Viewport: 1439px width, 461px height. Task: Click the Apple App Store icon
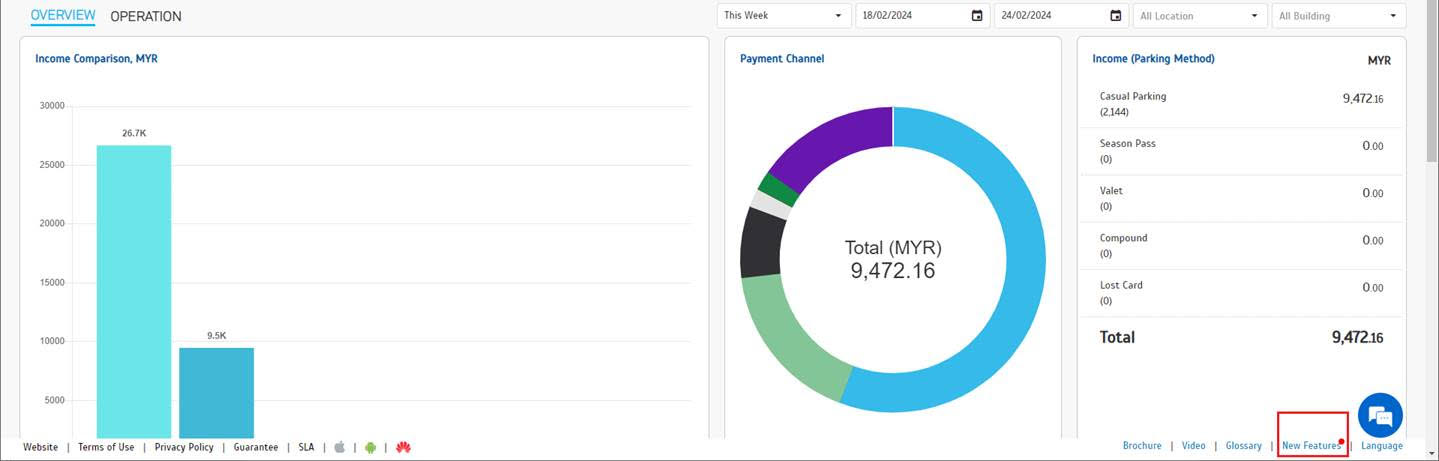[339, 447]
